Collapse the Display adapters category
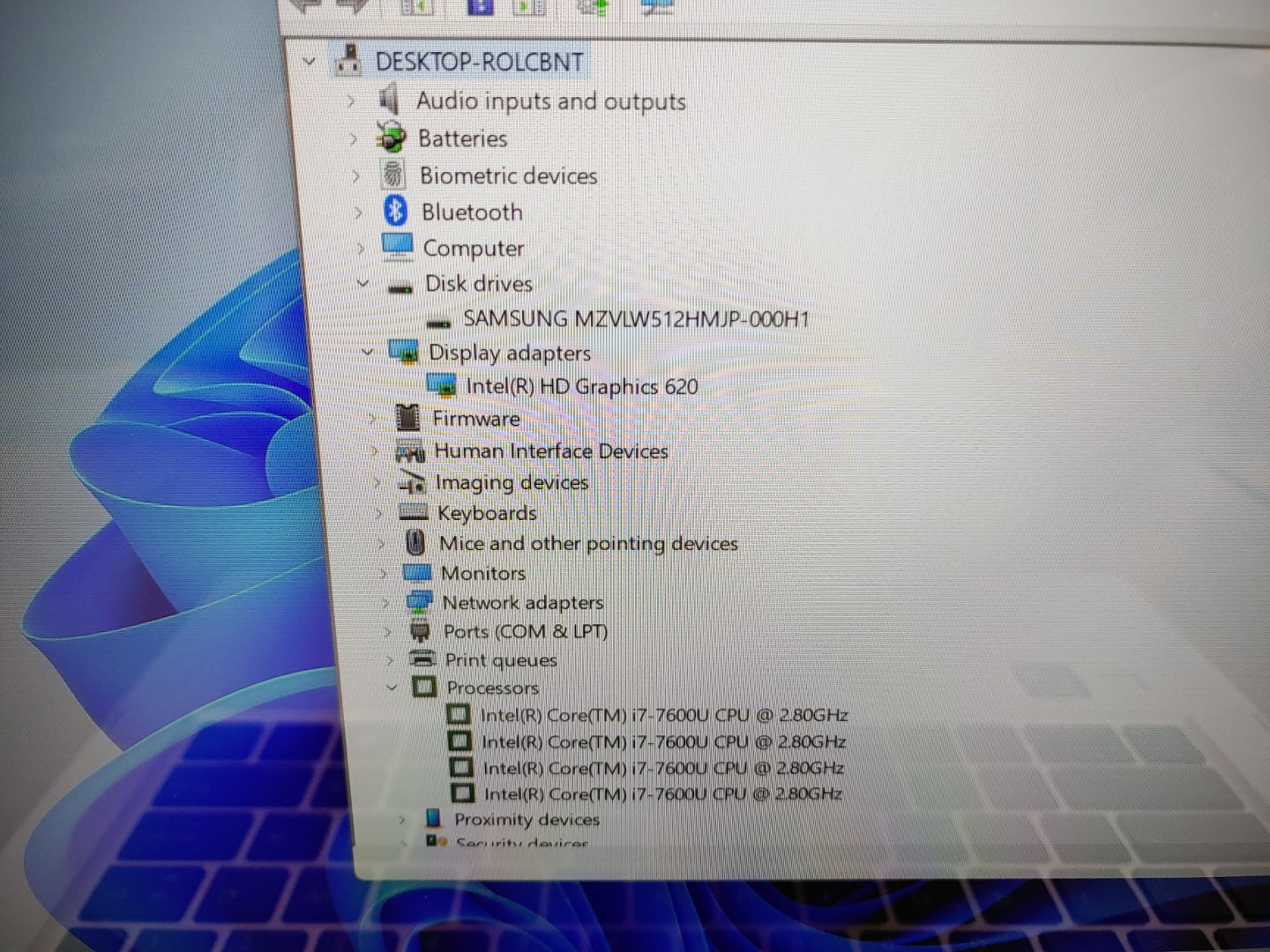 pyautogui.click(x=367, y=352)
